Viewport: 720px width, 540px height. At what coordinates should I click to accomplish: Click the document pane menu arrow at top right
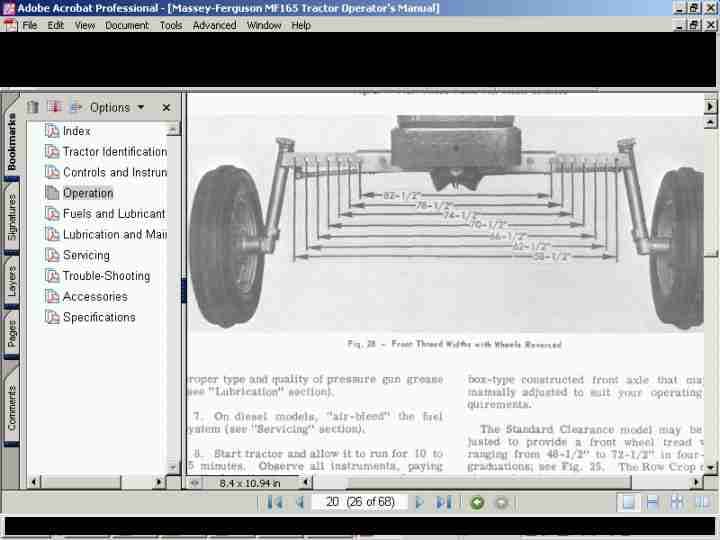click(x=710, y=106)
